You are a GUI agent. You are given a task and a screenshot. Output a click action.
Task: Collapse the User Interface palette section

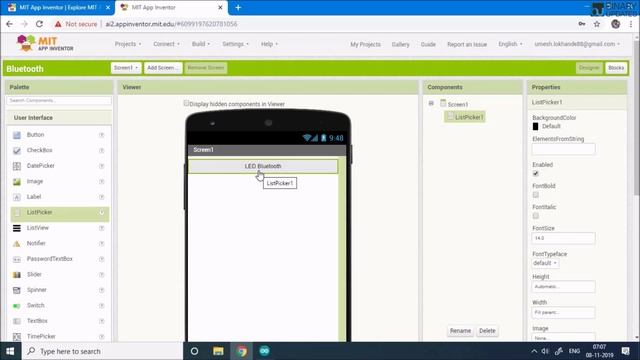pyautogui.click(x=59, y=118)
